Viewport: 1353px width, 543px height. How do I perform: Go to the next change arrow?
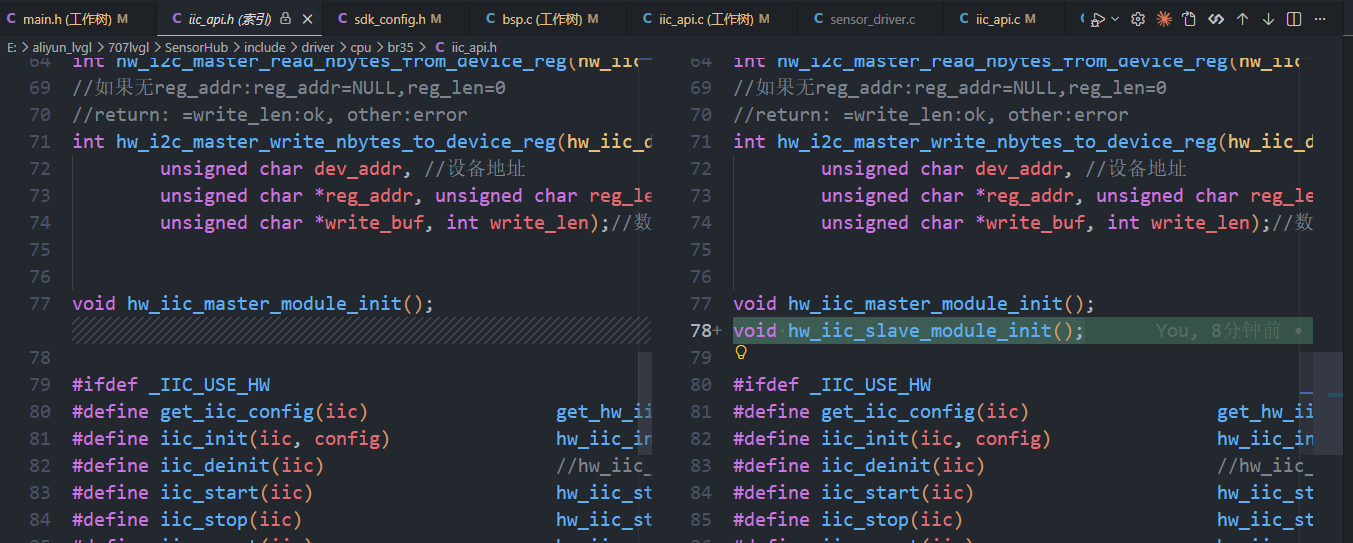point(1268,19)
